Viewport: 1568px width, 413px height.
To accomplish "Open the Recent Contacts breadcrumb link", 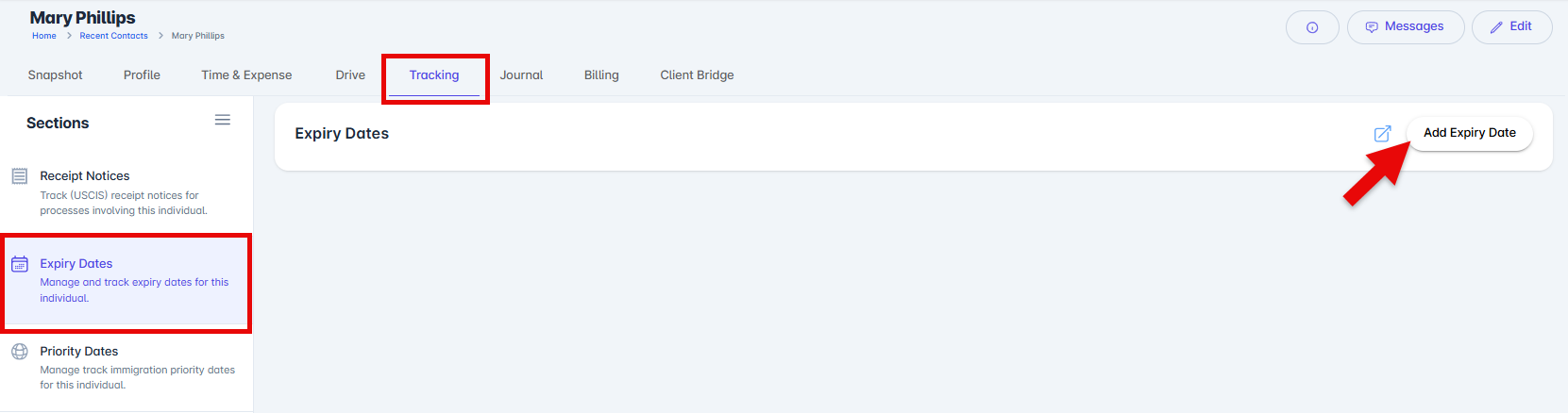I will pyautogui.click(x=113, y=36).
